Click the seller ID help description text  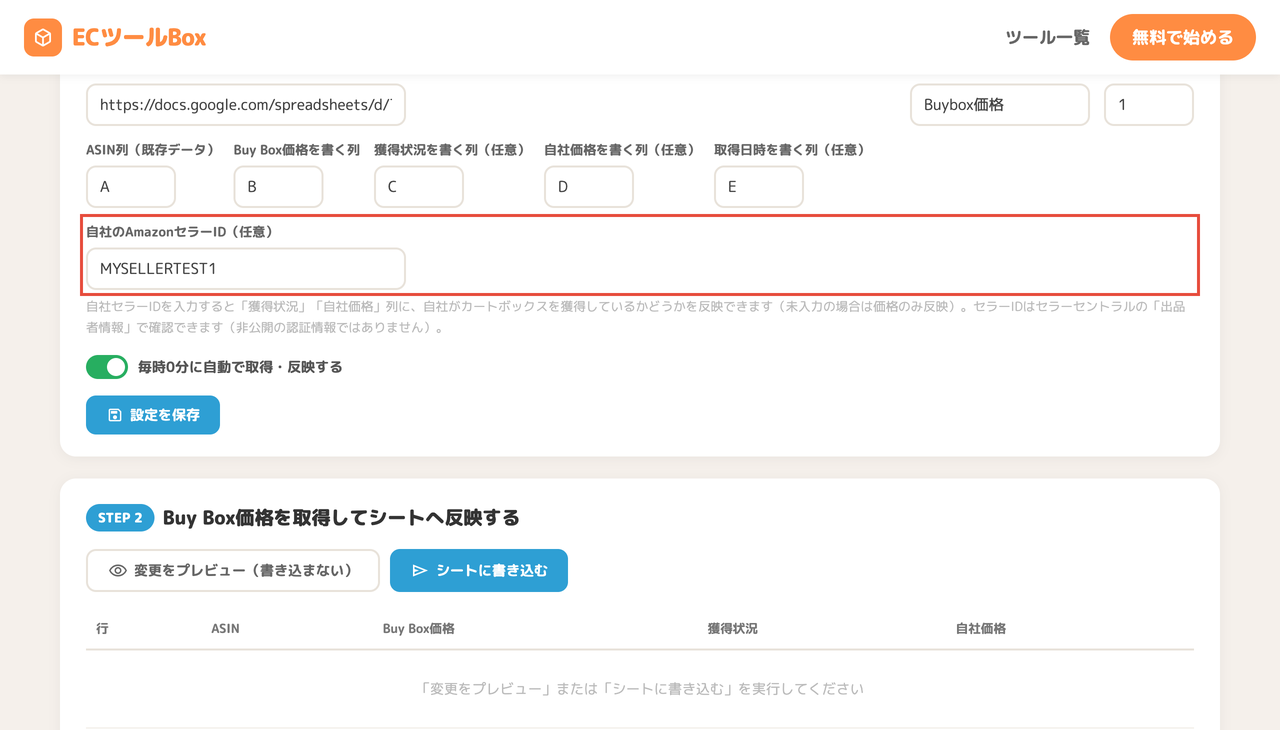[636, 317]
